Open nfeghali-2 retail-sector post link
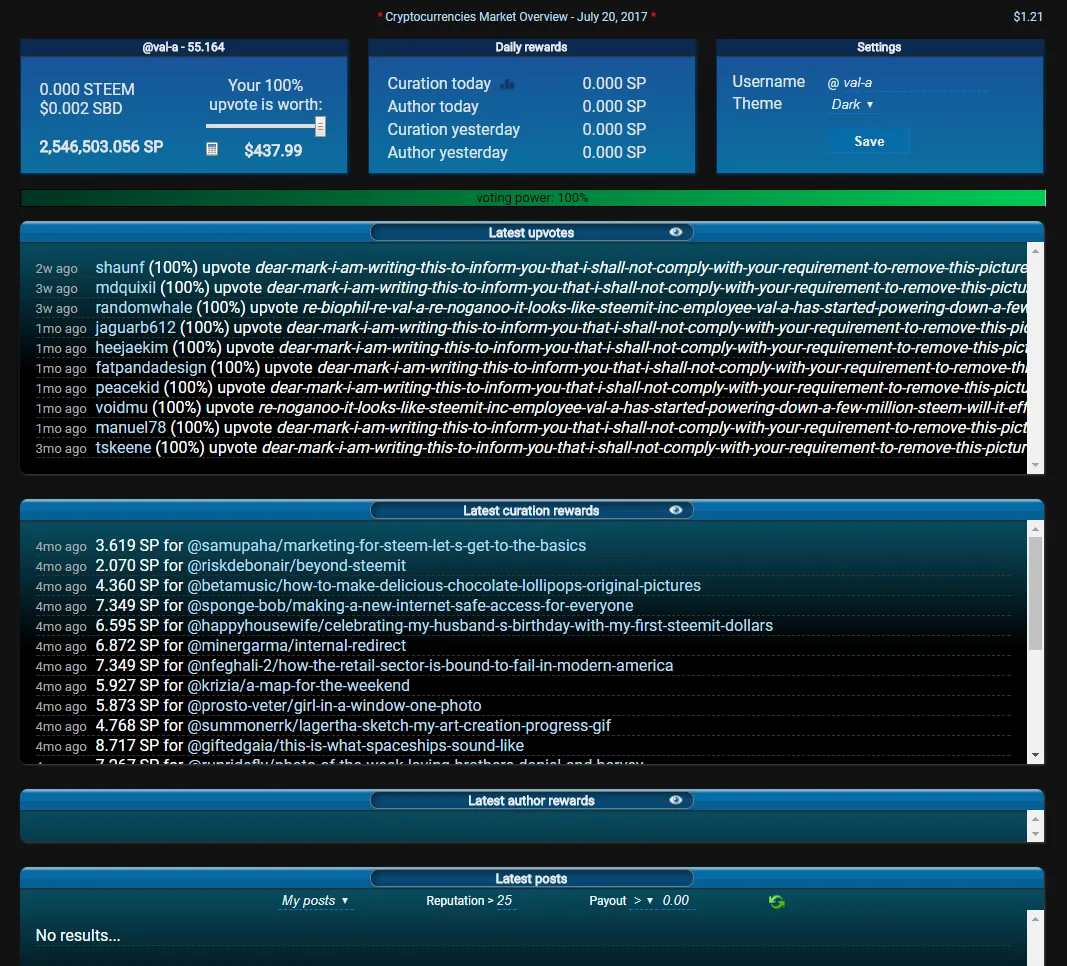1067x966 pixels. coord(430,665)
